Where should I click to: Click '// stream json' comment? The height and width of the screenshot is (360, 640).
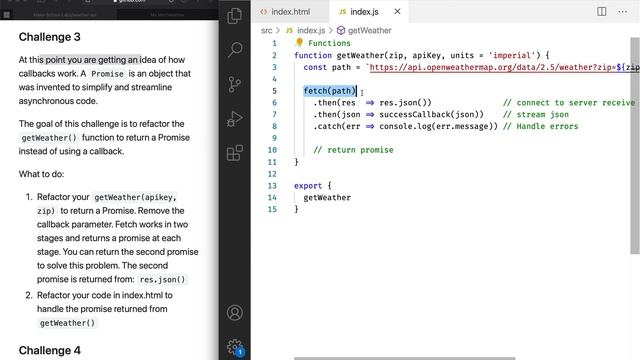tap(536, 114)
